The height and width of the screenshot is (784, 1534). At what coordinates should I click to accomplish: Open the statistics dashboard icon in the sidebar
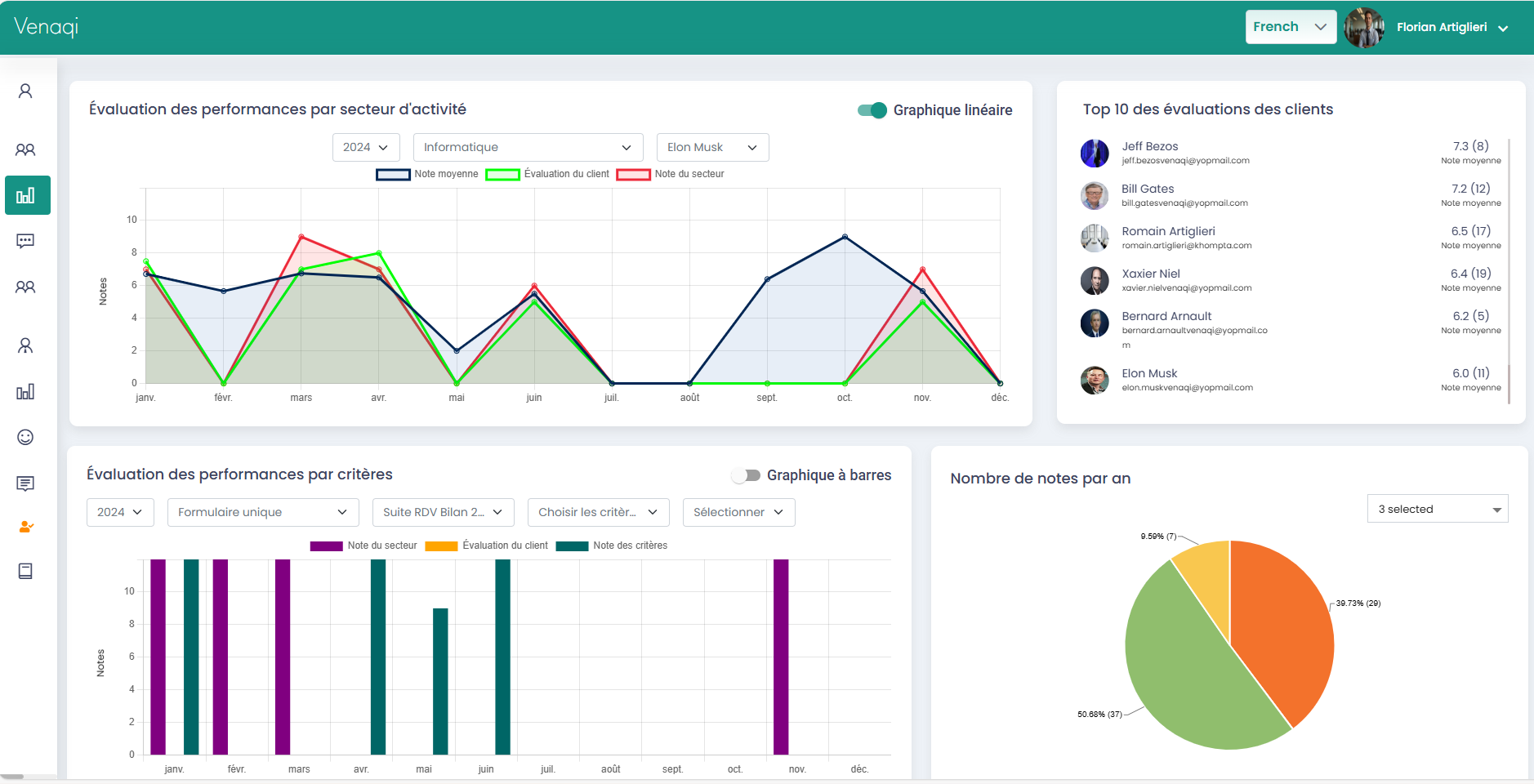click(27, 195)
